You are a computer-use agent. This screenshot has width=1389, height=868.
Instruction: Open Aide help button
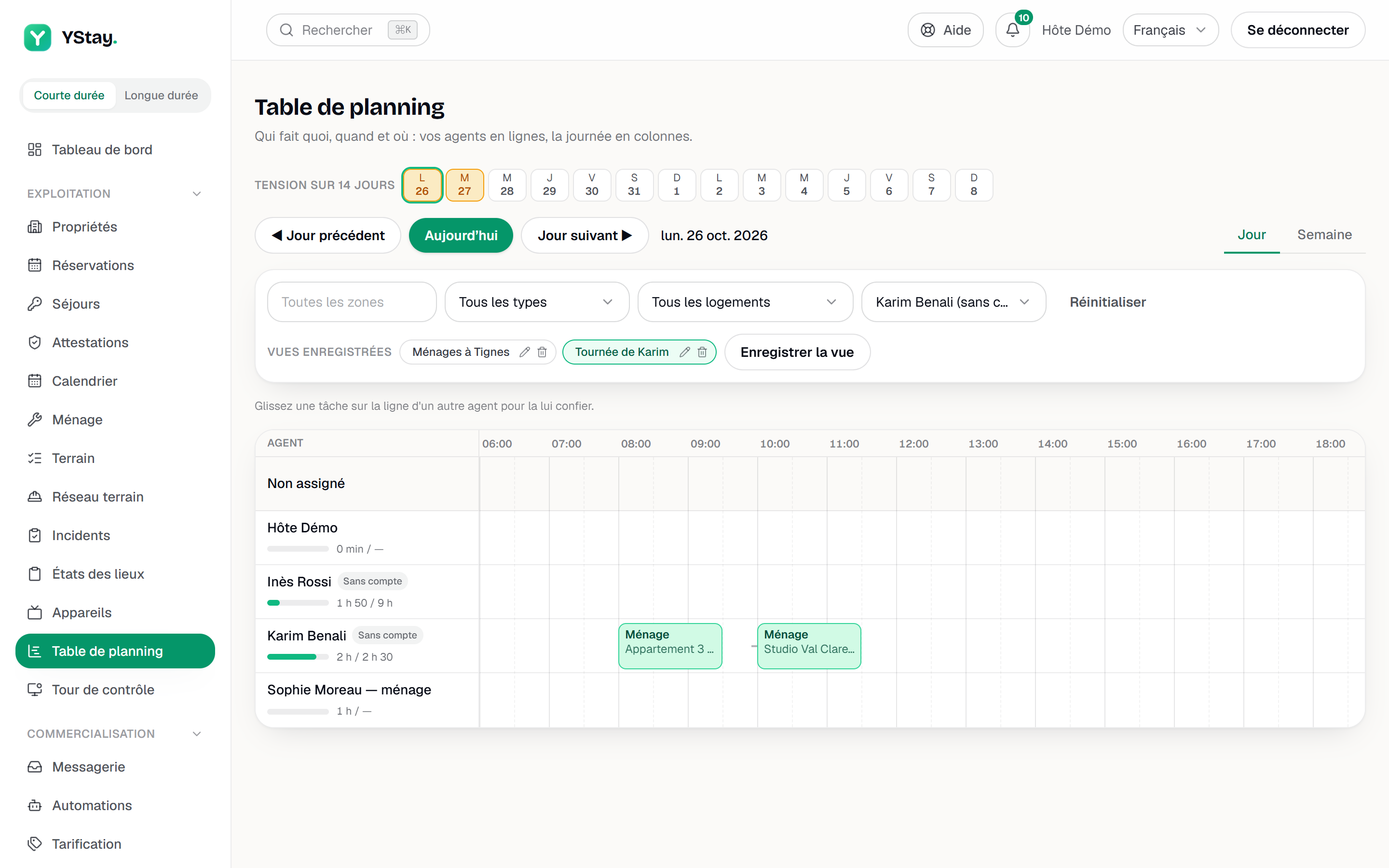click(945, 30)
